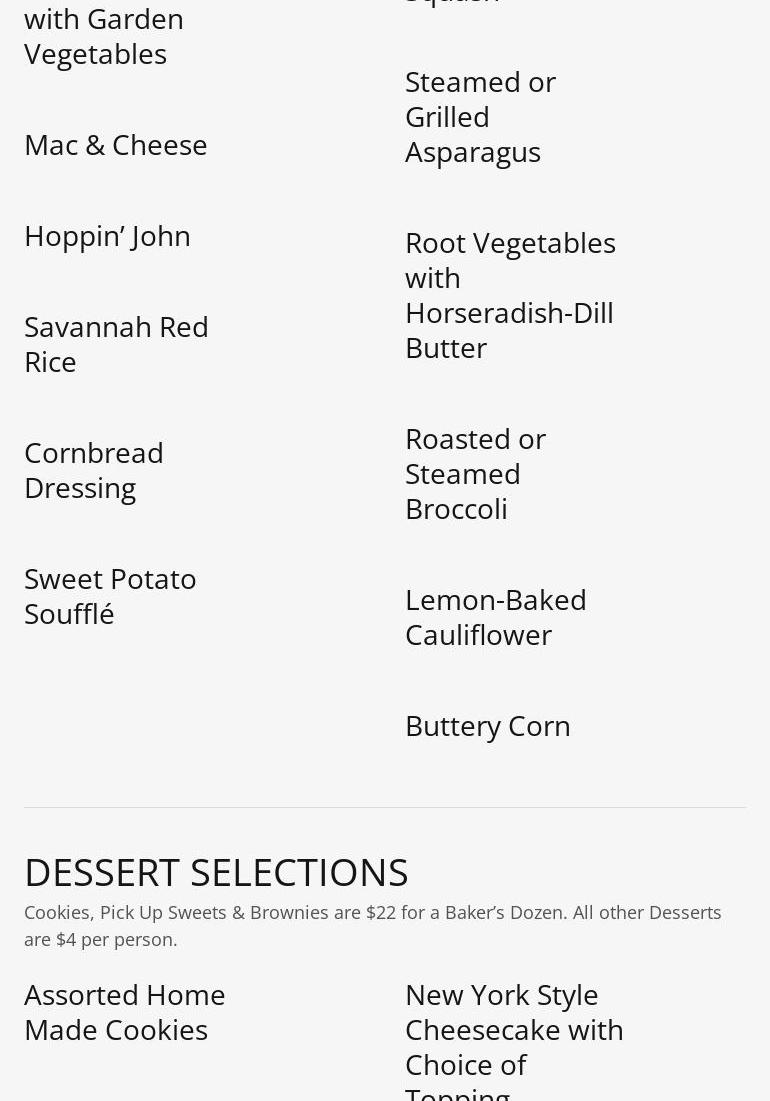Click the Buttery Corn item
The height and width of the screenshot is (1101, 770).
[x=488, y=727]
